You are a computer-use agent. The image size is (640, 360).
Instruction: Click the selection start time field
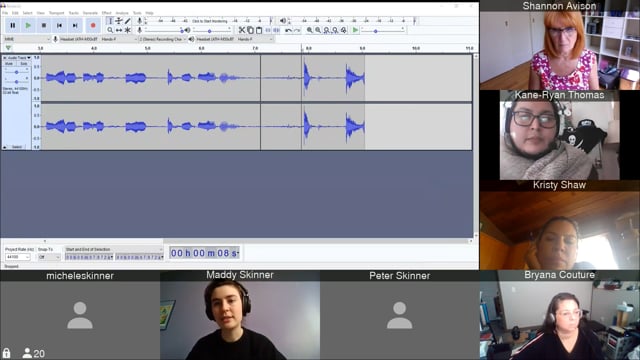tap(89, 257)
